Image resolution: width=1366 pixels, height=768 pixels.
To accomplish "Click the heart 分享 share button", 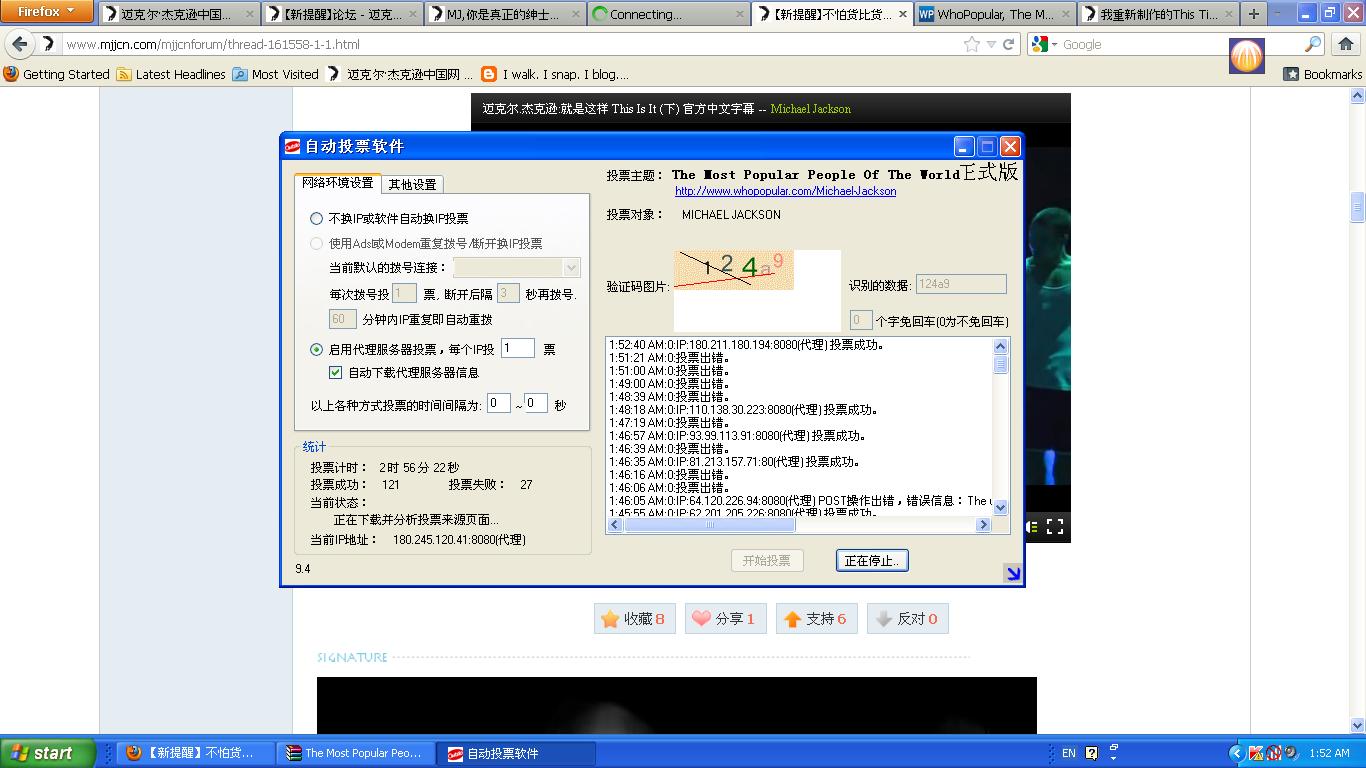I will click(x=725, y=619).
